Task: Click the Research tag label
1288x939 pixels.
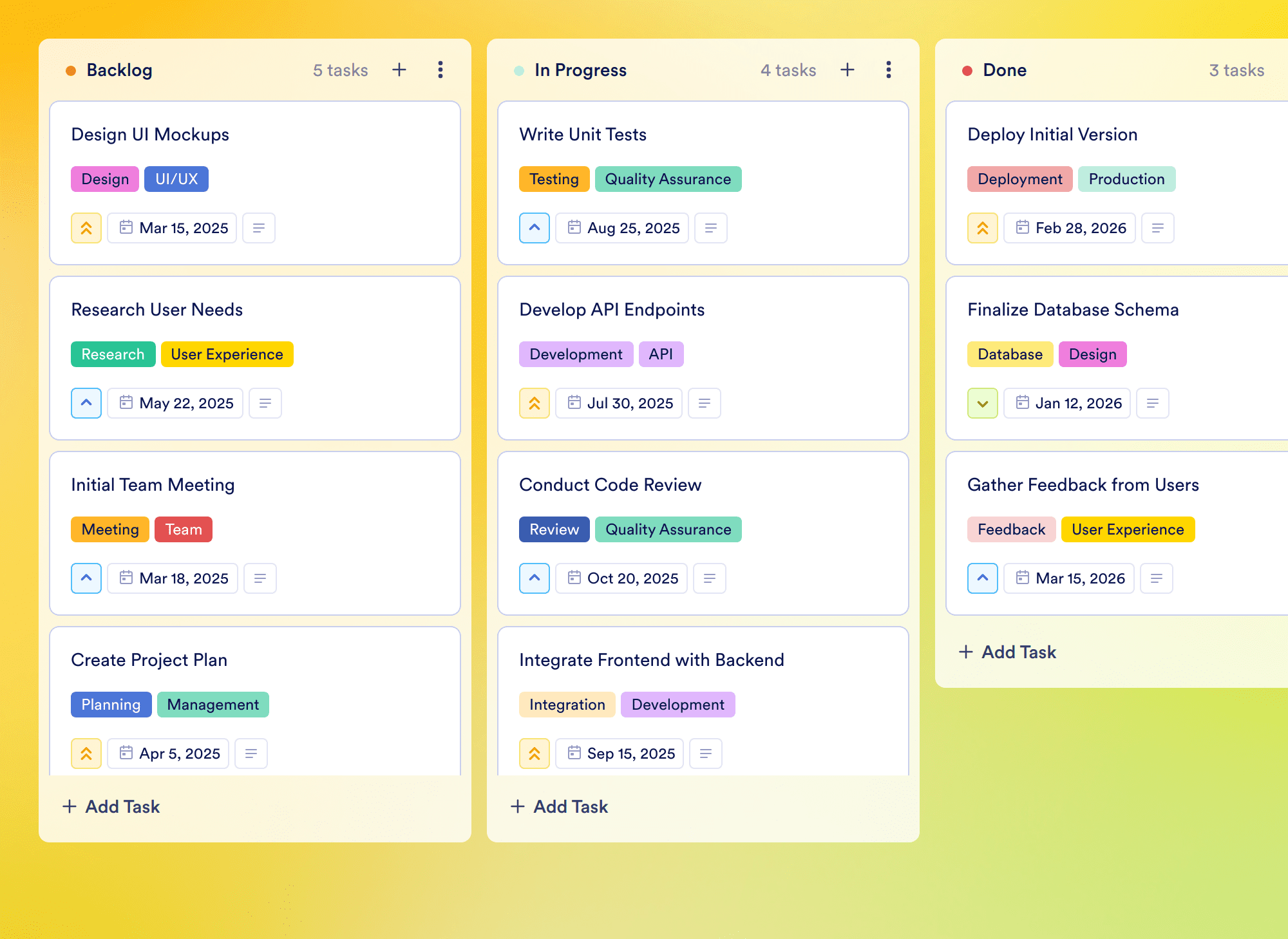Action: [x=113, y=354]
